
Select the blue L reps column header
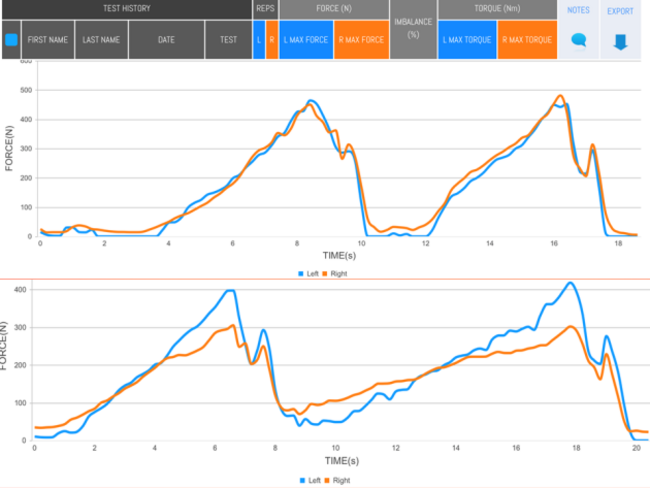point(259,40)
